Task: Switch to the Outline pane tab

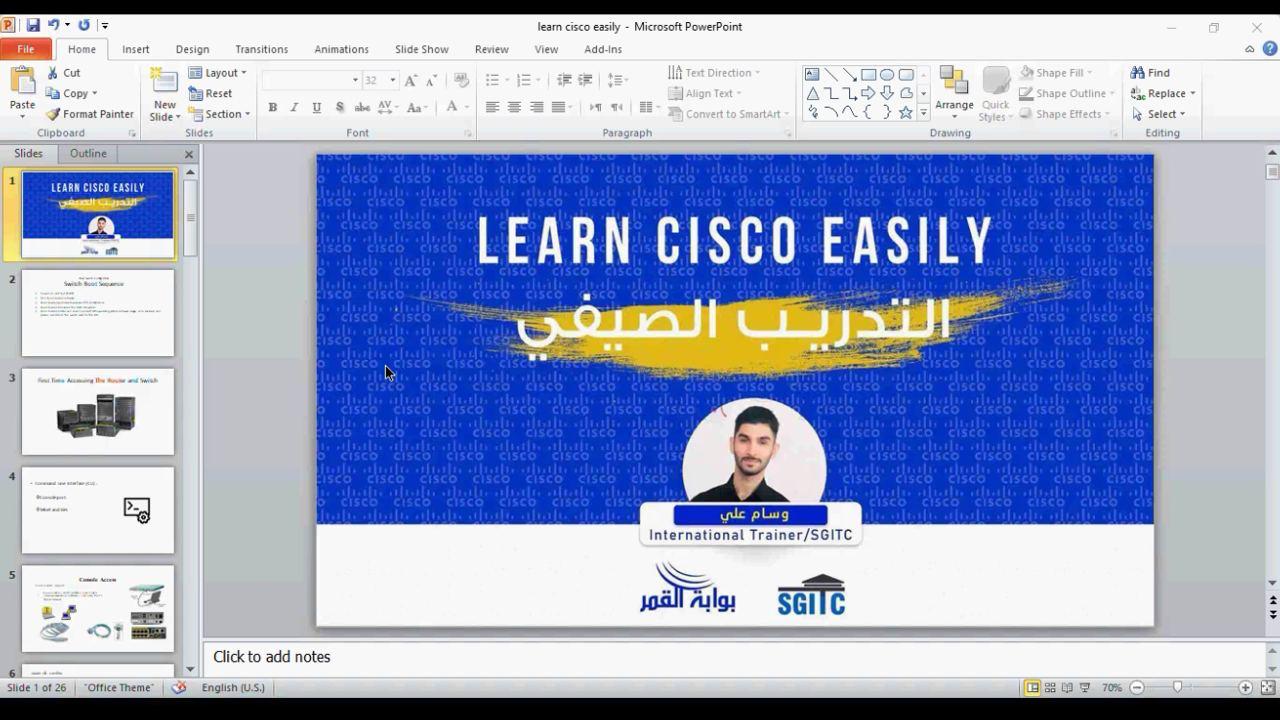Action: pyautogui.click(x=88, y=154)
